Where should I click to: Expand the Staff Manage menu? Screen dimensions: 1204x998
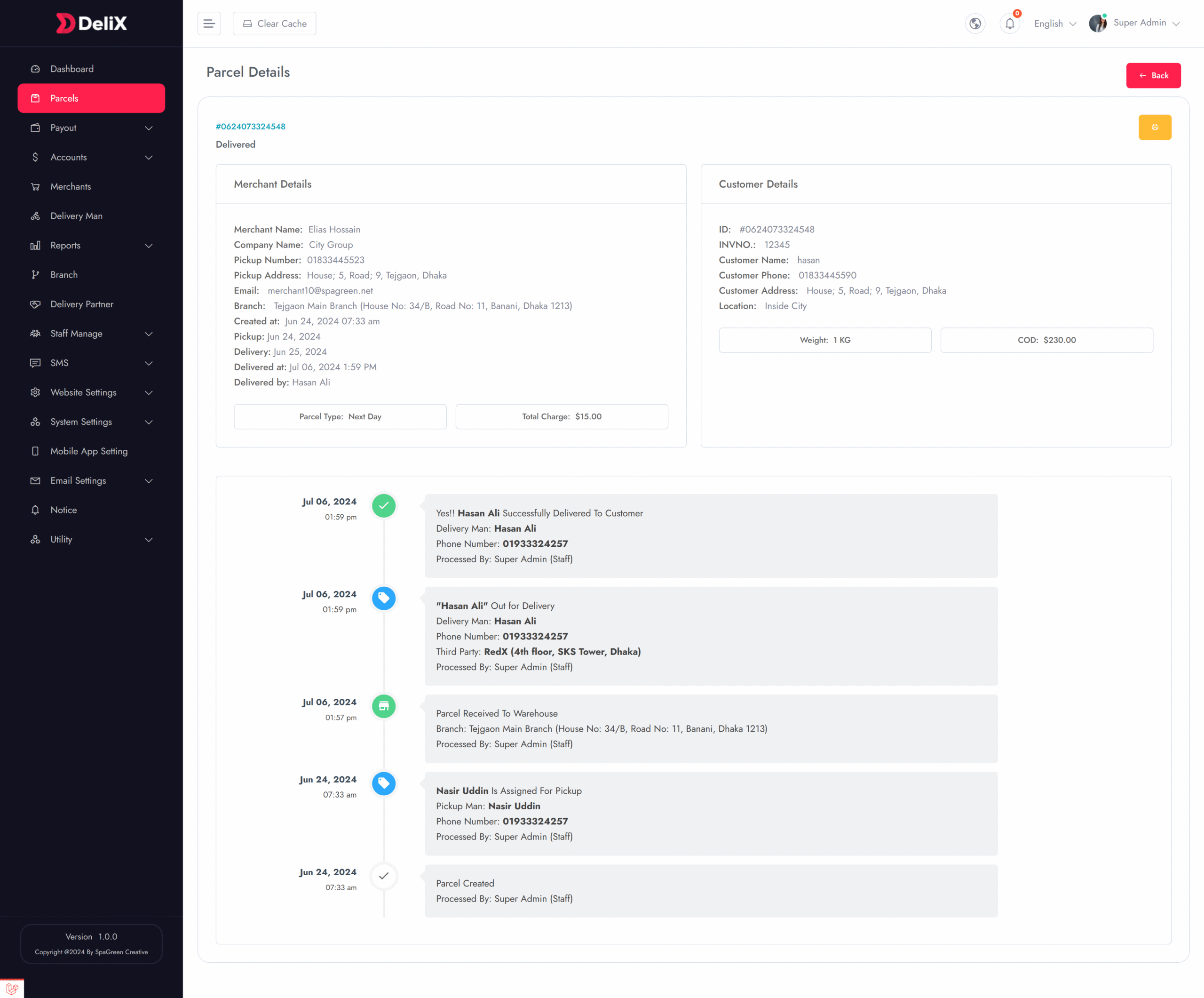coord(91,334)
